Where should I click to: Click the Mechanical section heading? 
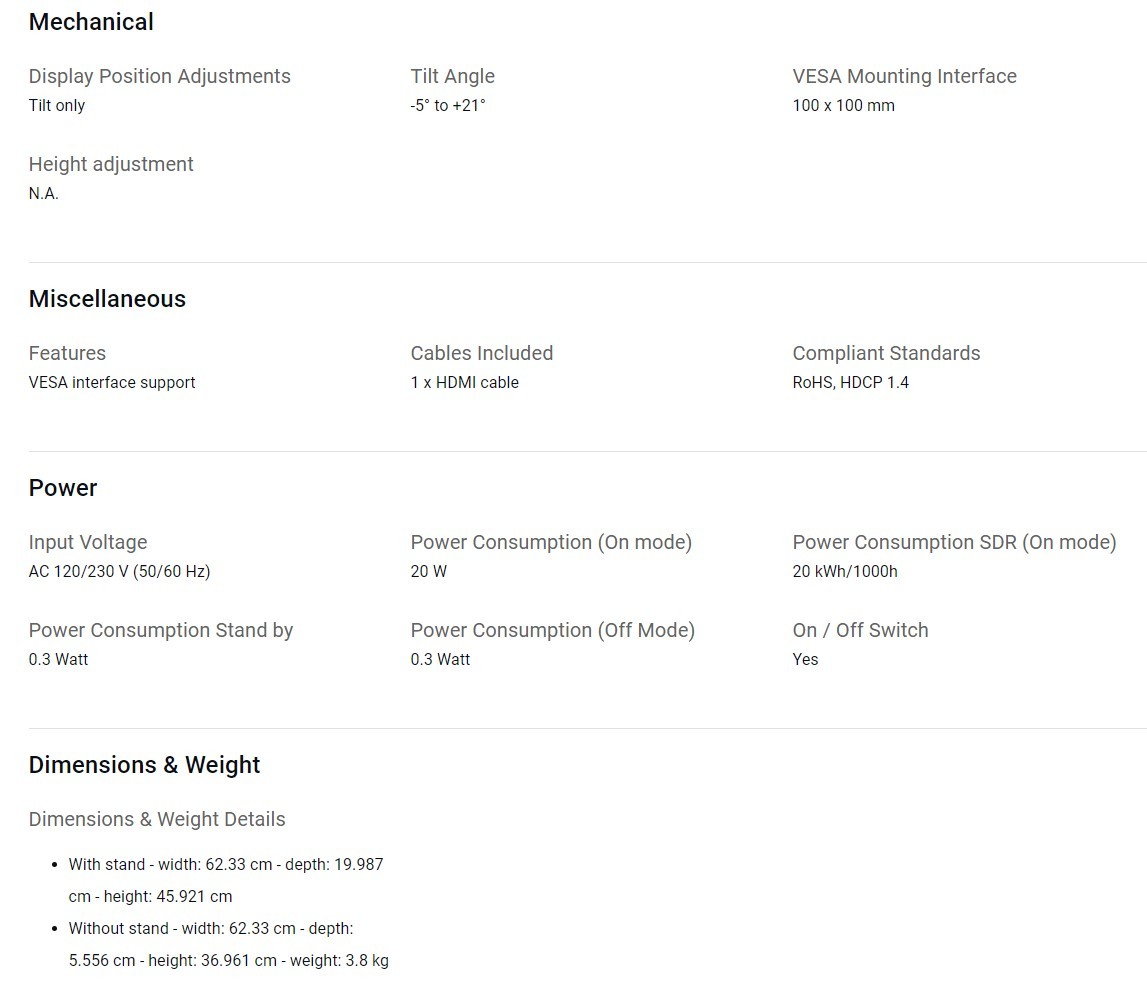[x=91, y=22]
